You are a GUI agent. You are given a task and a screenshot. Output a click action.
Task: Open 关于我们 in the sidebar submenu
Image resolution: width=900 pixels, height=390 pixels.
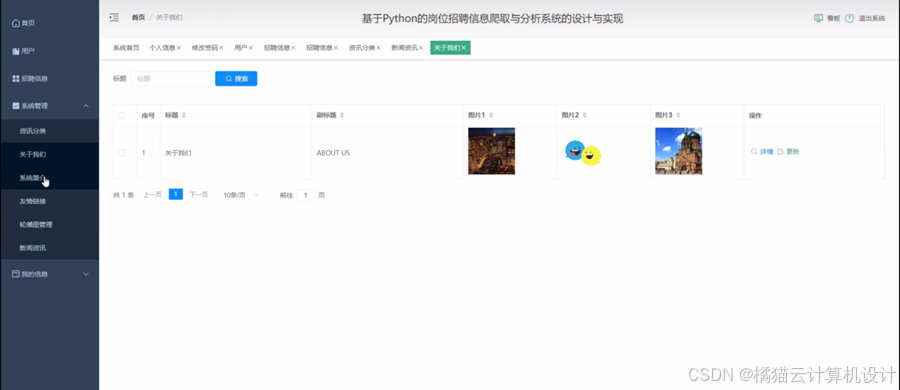click(x=33, y=155)
